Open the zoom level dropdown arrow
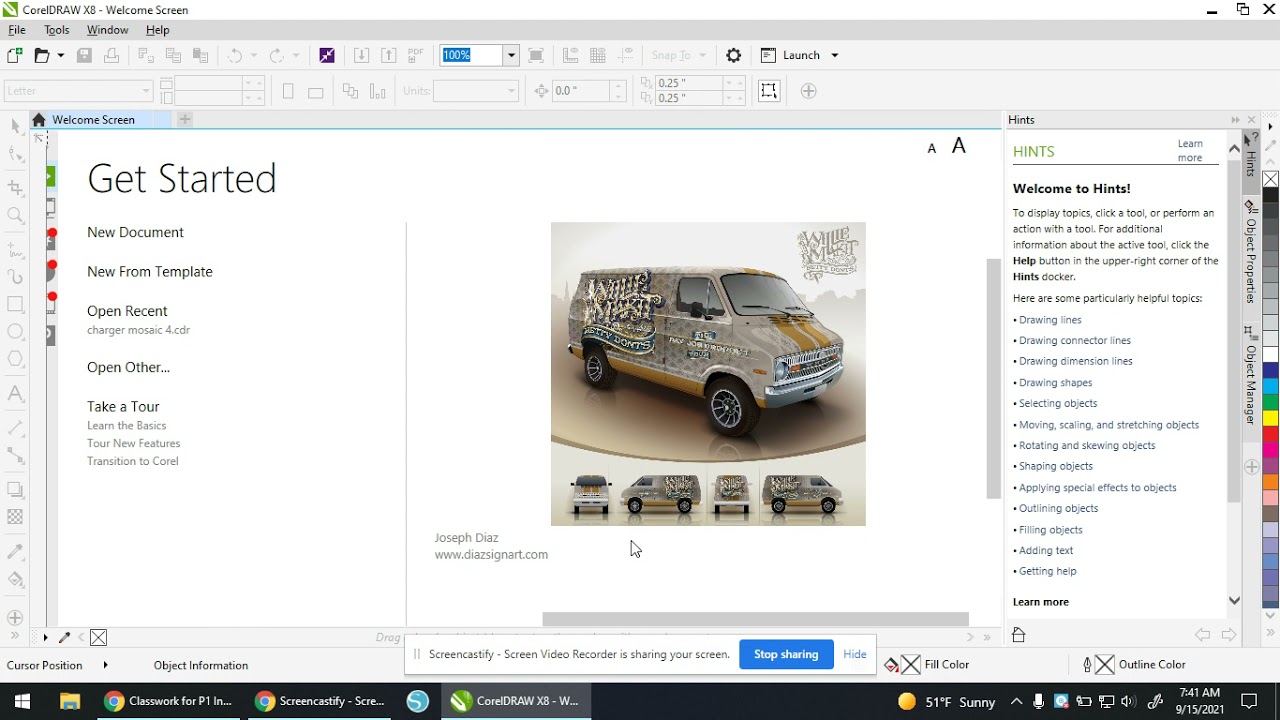1280x720 pixels. [x=511, y=55]
